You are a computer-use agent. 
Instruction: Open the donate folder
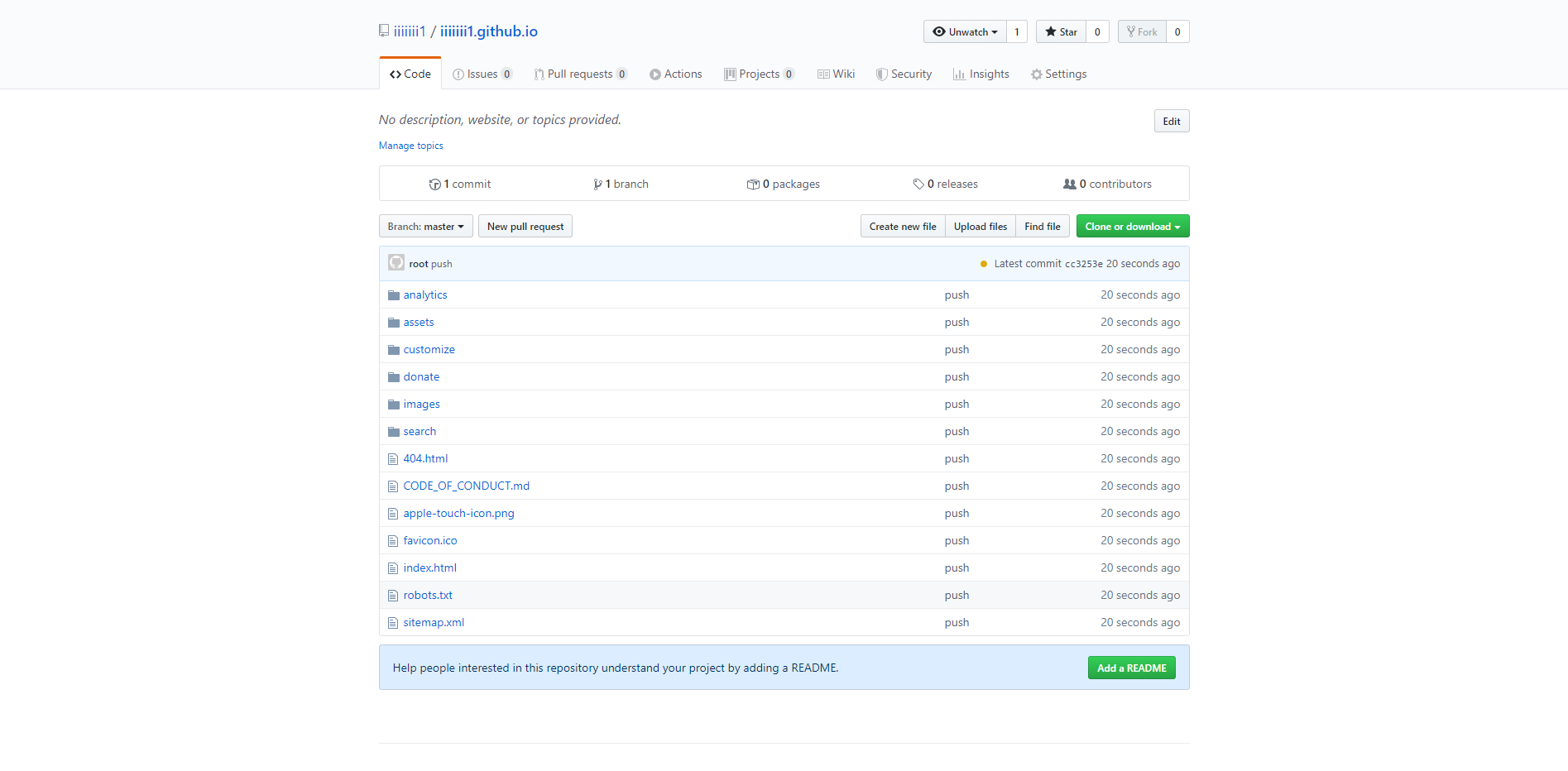coord(422,377)
